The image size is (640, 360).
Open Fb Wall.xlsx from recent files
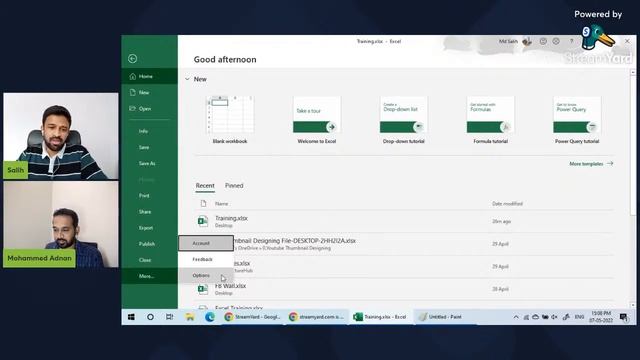tap(404, 289)
